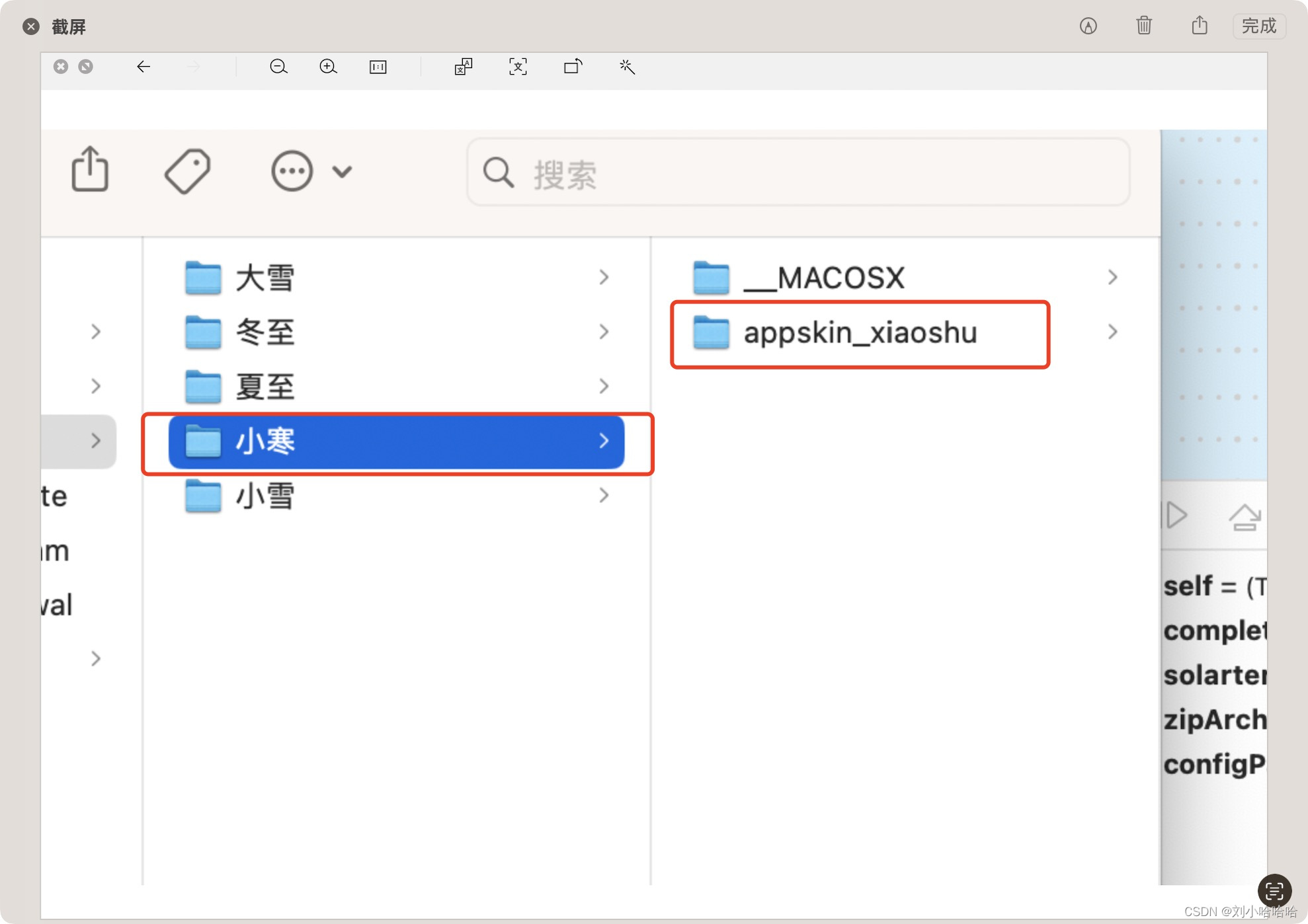Click the zoom out magnifier
Screen dimensions: 1308x924
pyautogui.click(x=278, y=67)
